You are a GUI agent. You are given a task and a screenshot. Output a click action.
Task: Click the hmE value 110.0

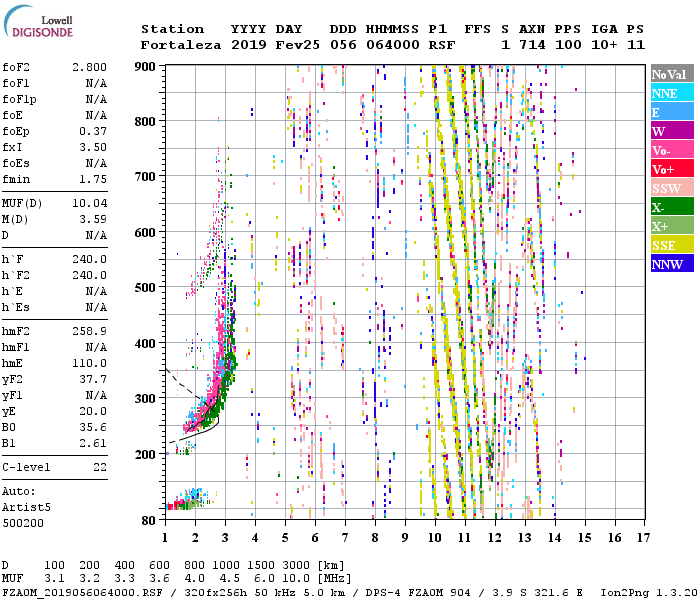pyautogui.click(x=90, y=363)
